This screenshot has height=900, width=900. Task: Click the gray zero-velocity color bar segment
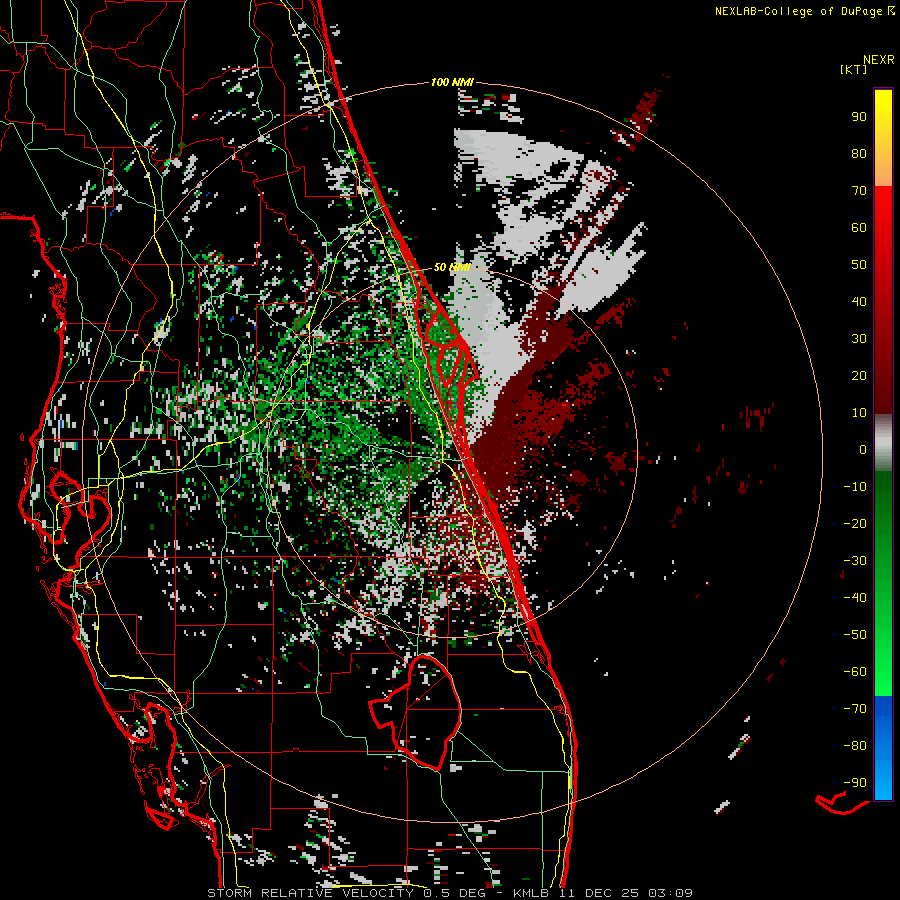click(883, 443)
